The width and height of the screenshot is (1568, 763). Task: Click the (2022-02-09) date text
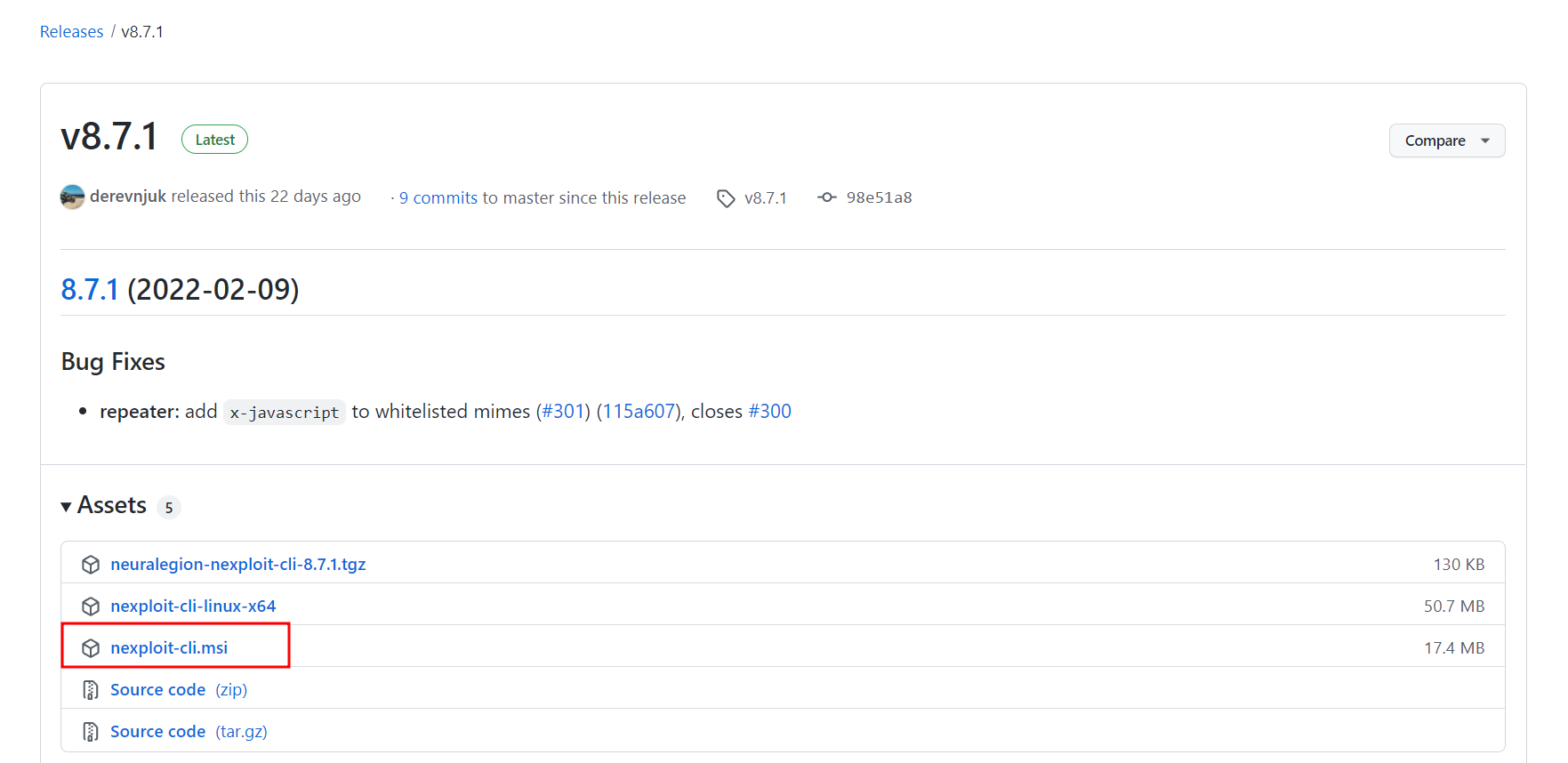click(x=213, y=290)
